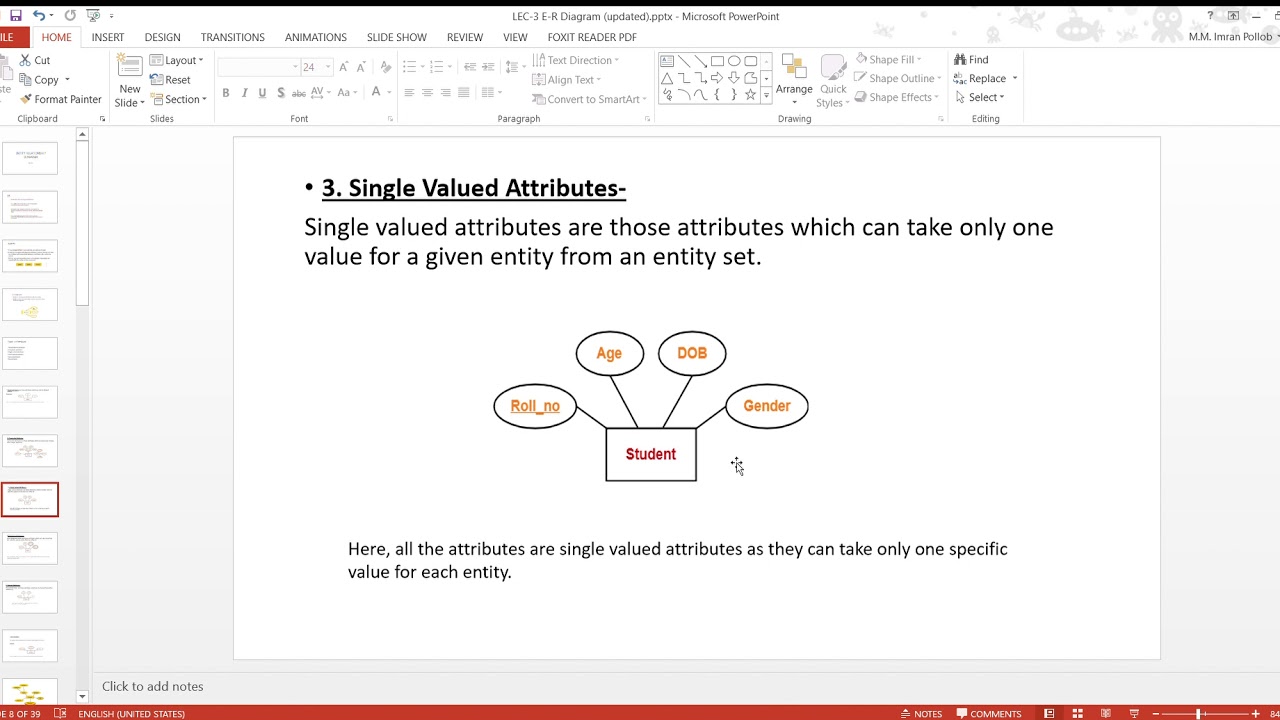Screen dimensions: 1280x720
Task: Open the font size dropdown
Action: (327, 67)
